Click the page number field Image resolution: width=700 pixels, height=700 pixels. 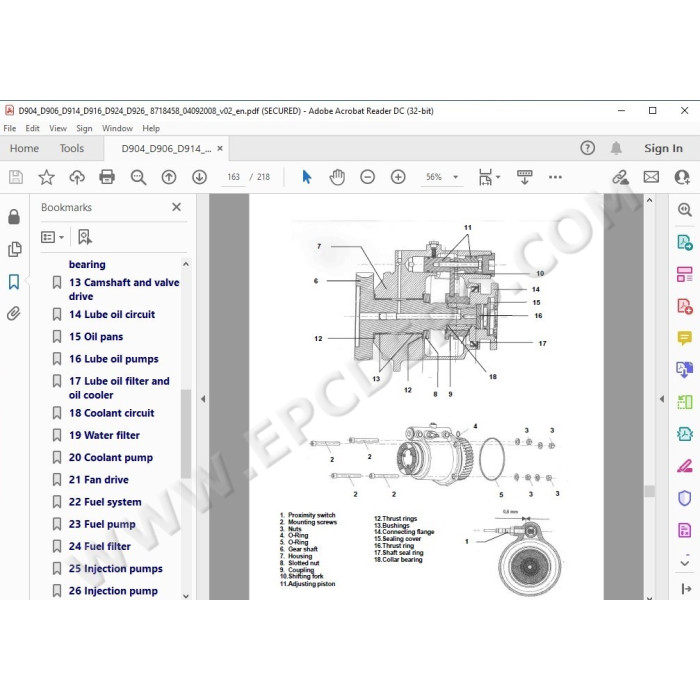click(233, 177)
